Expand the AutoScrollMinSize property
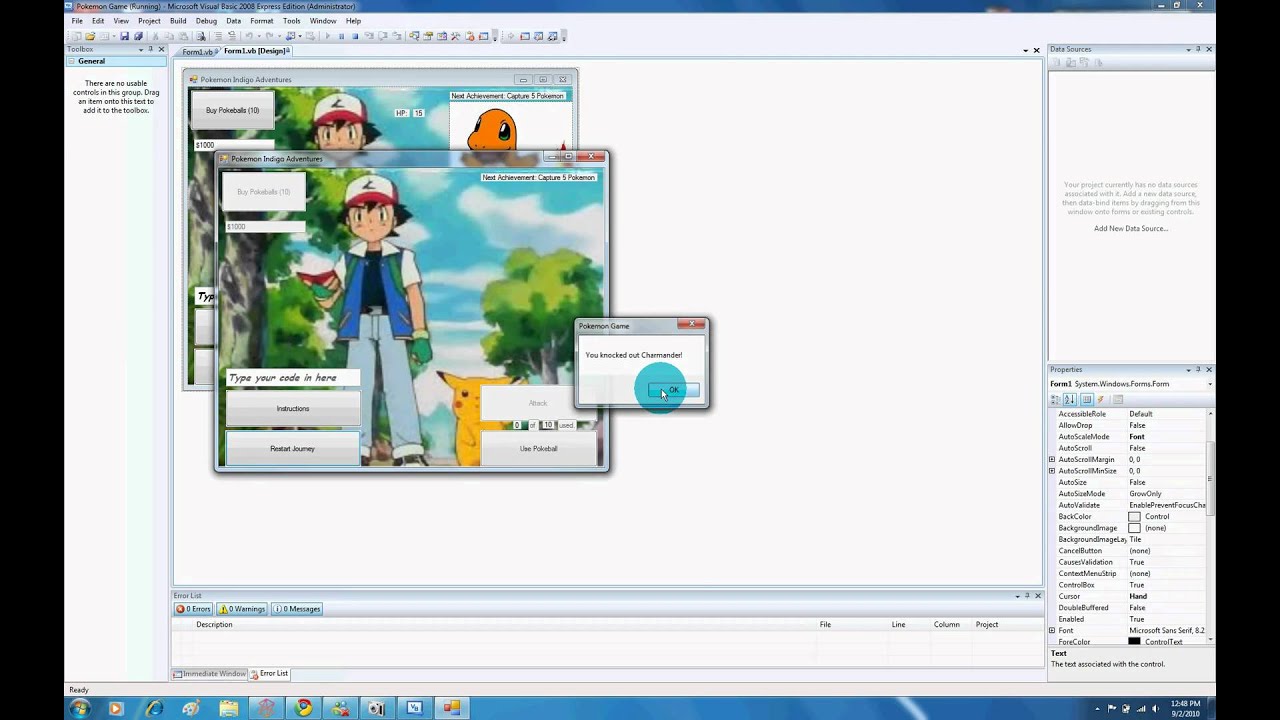Screen dimensions: 1280x720 (1052, 471)
